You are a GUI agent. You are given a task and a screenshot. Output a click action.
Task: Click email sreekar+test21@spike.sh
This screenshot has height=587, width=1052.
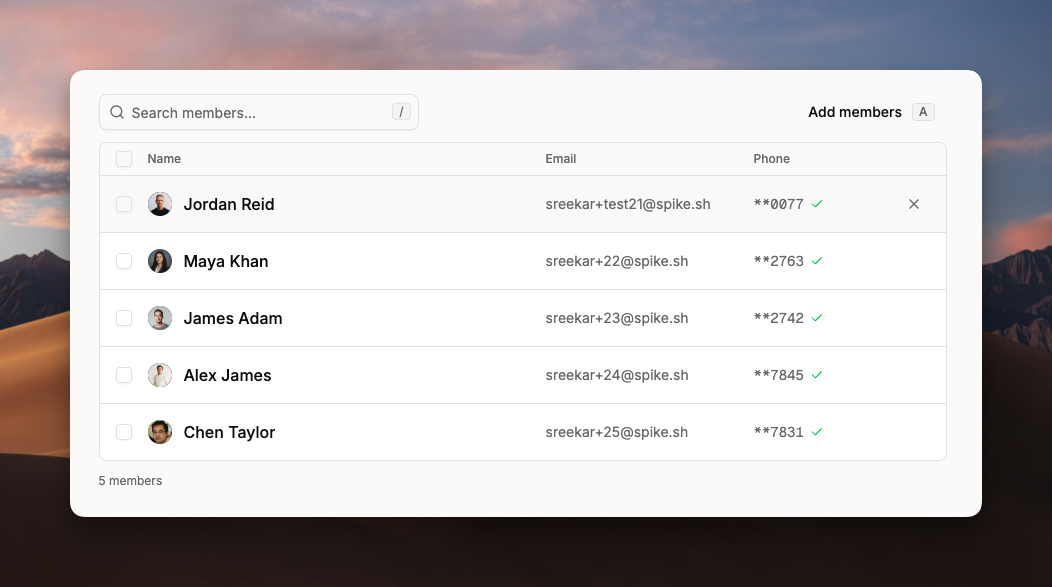(x=628, y=204)
